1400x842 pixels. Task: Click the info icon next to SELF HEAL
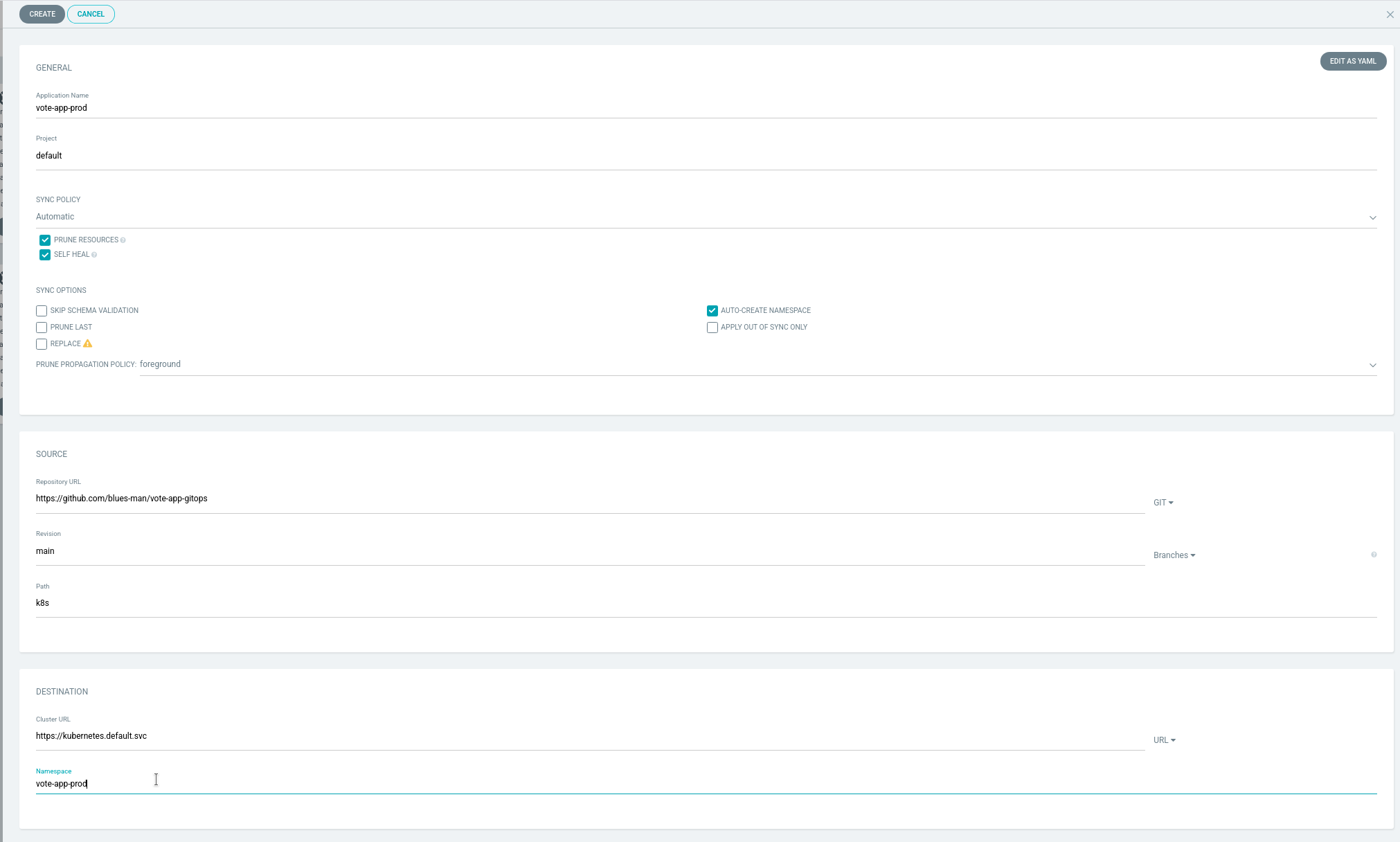[94, 254]
